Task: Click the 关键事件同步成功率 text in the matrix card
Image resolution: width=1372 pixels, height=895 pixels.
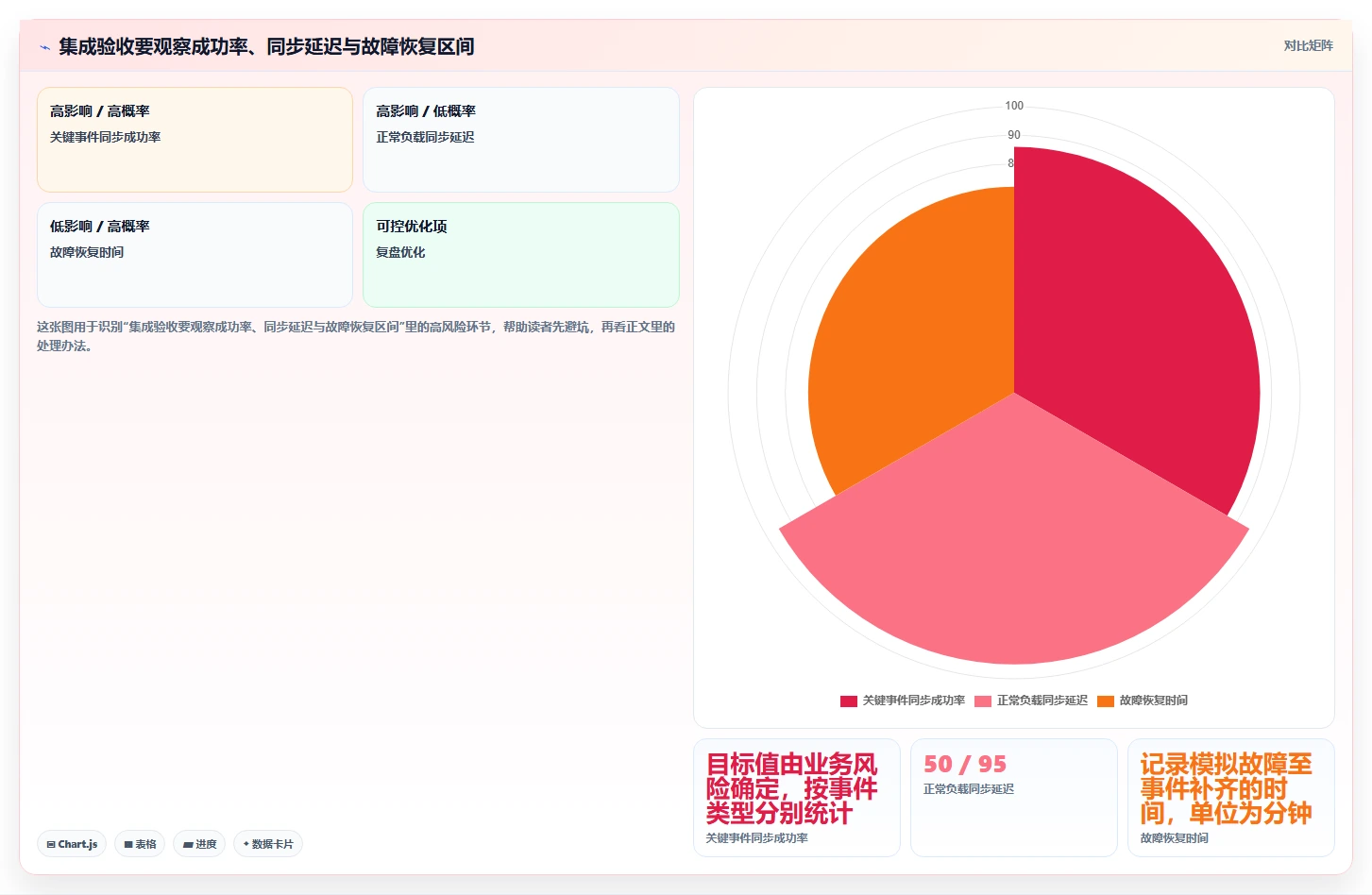Action: coord(105,137)
